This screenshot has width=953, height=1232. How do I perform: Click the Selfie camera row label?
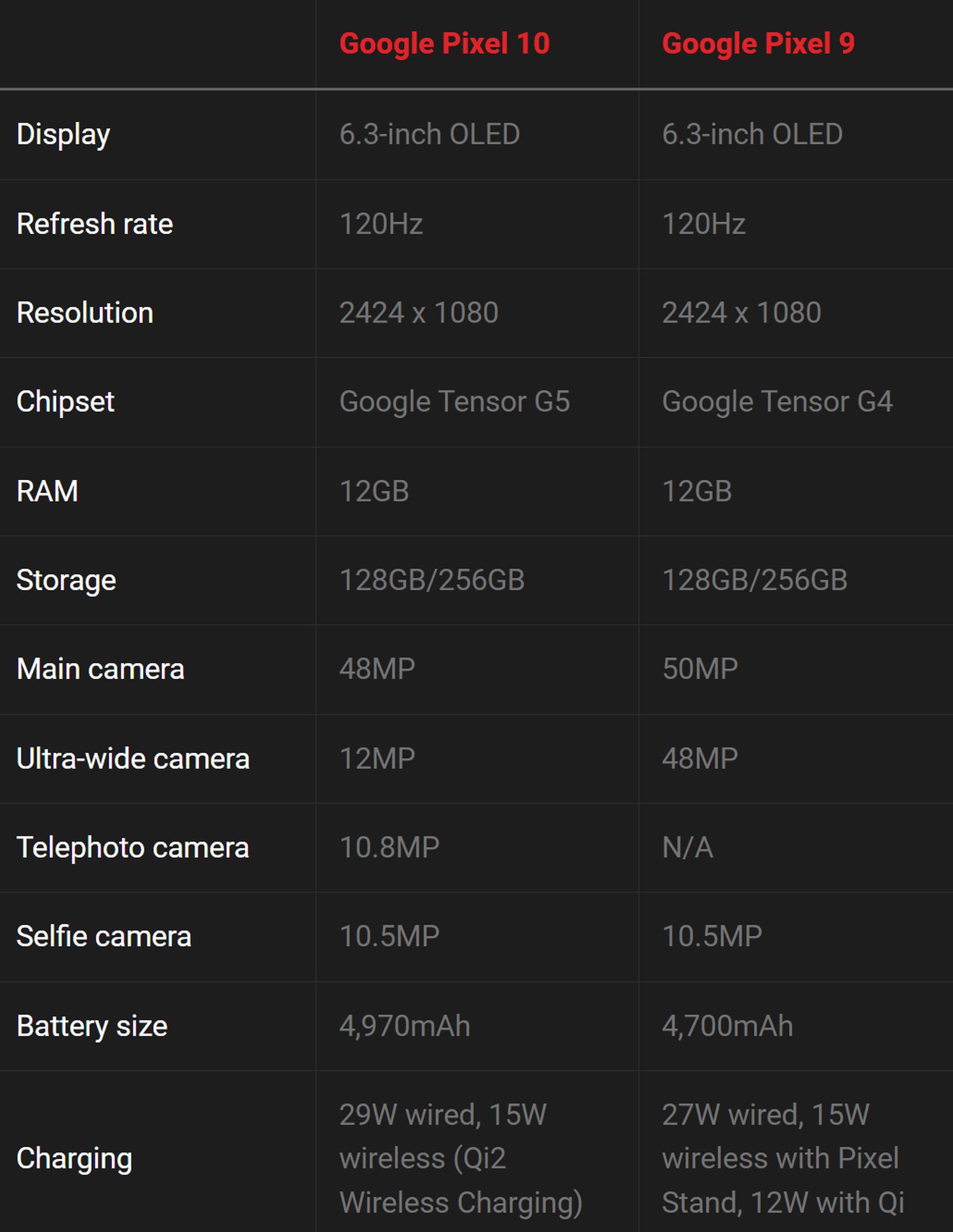[x=104, y=936]
